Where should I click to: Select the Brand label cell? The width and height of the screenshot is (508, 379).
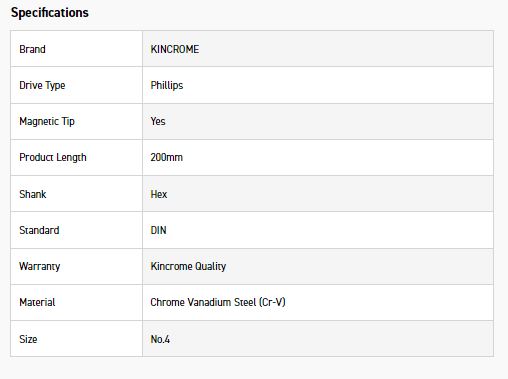point(76,49)
